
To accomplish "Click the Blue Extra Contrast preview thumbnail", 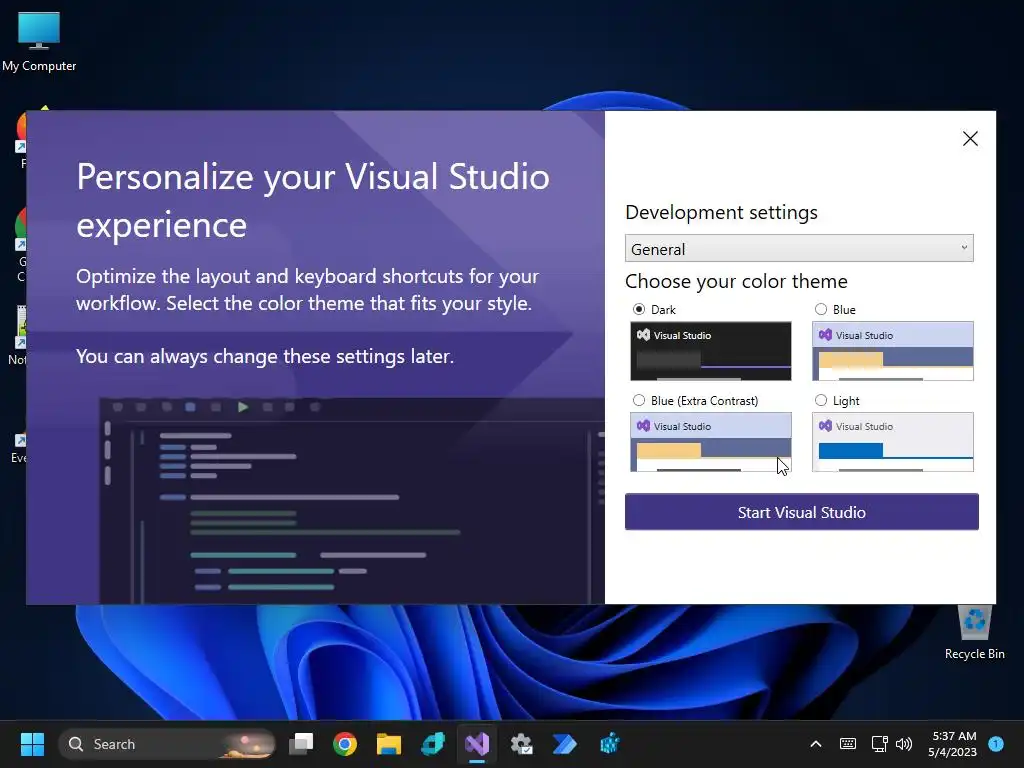I will (711, 441).
